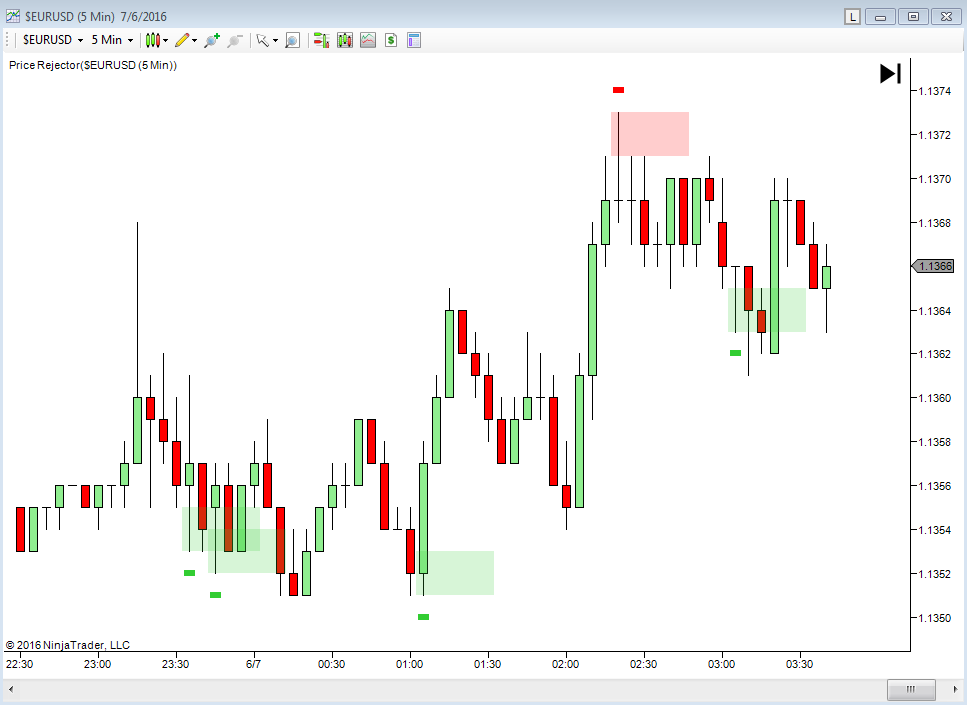Open Chart Trader panel icon
Image resolution: width=967 pixels, height=705 pixels.
(x=321, y=40)
